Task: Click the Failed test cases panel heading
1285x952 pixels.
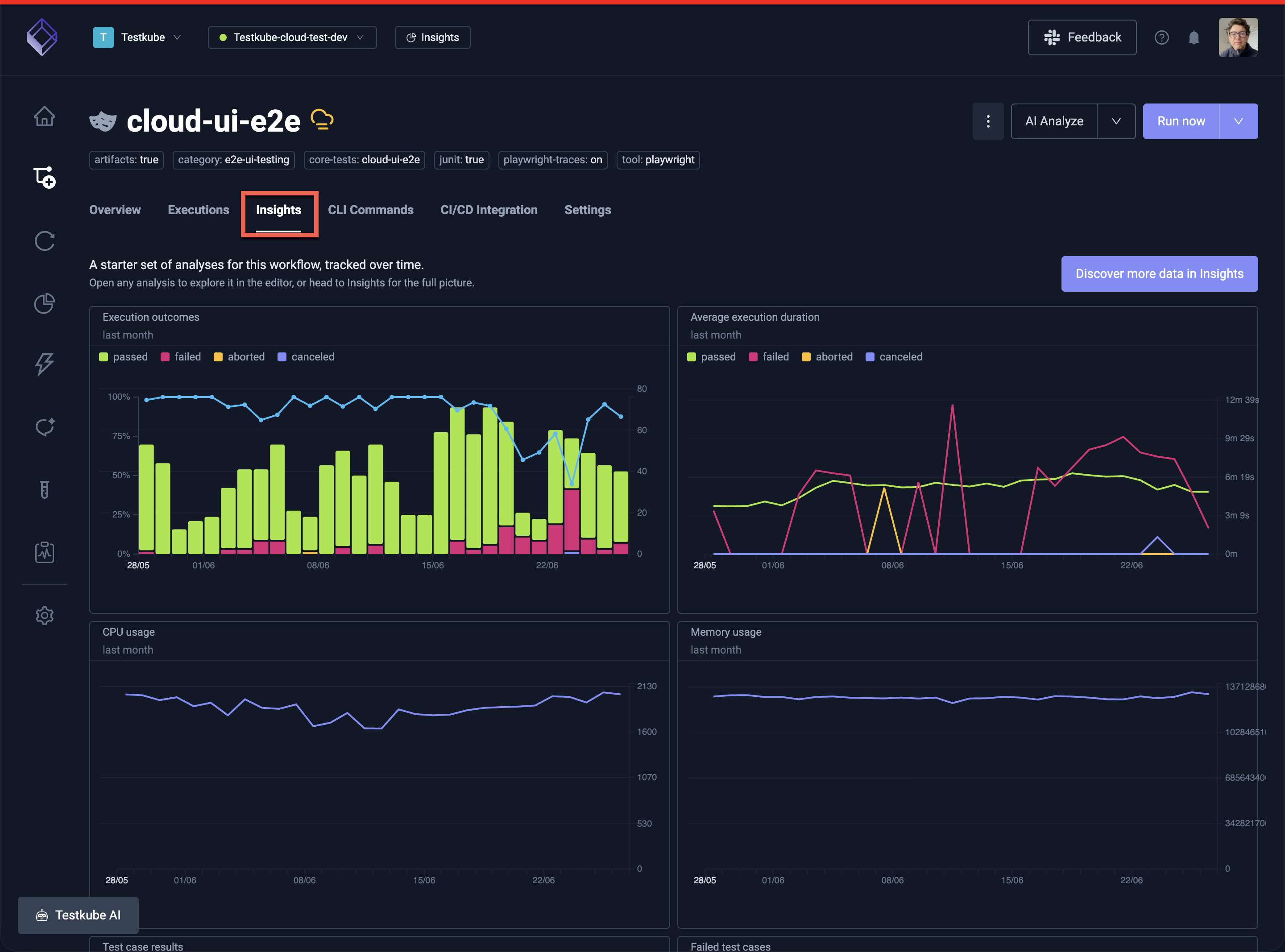Action: click(730, 946)
